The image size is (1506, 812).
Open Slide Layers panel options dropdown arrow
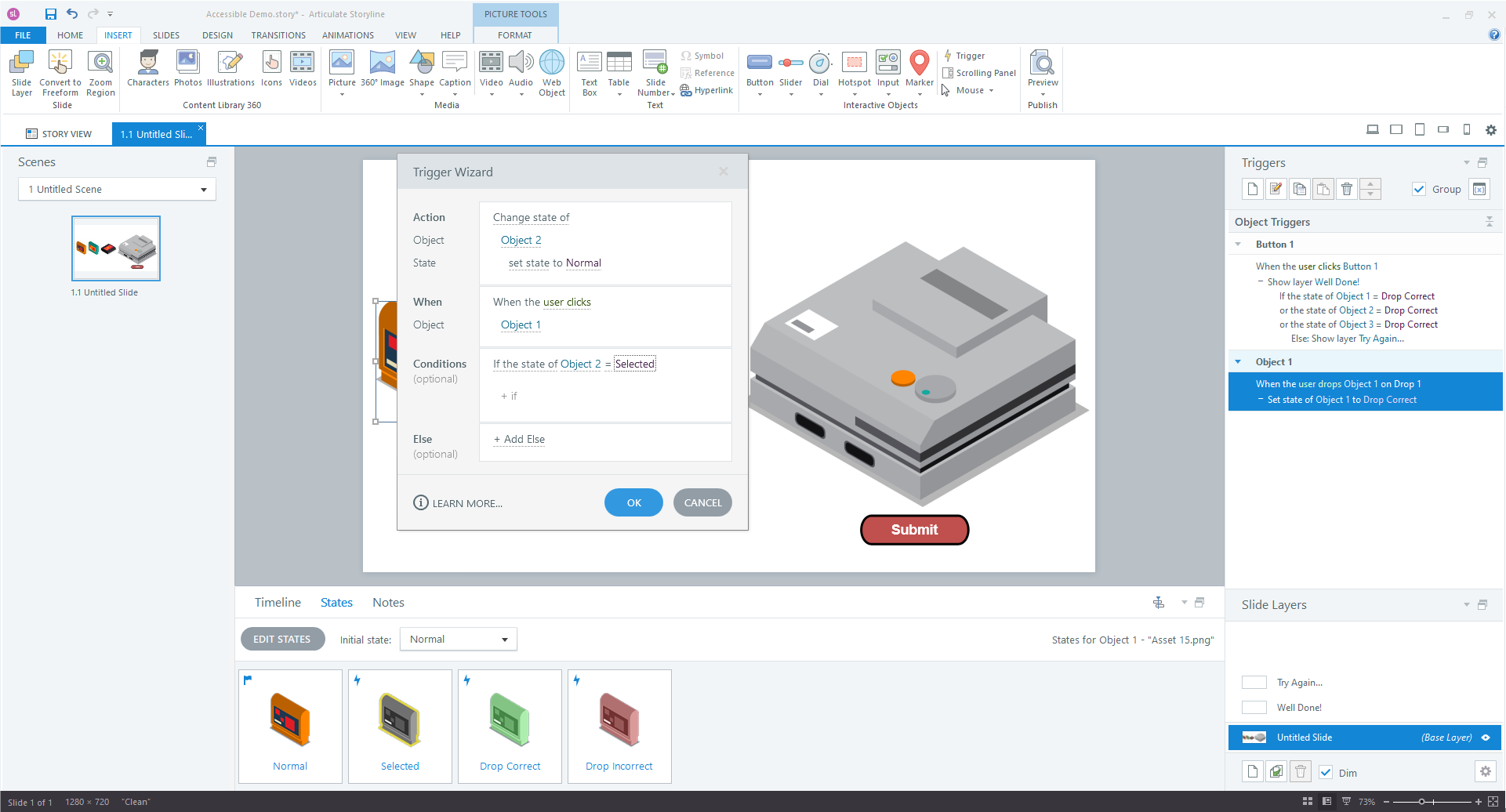point(1467,604)
